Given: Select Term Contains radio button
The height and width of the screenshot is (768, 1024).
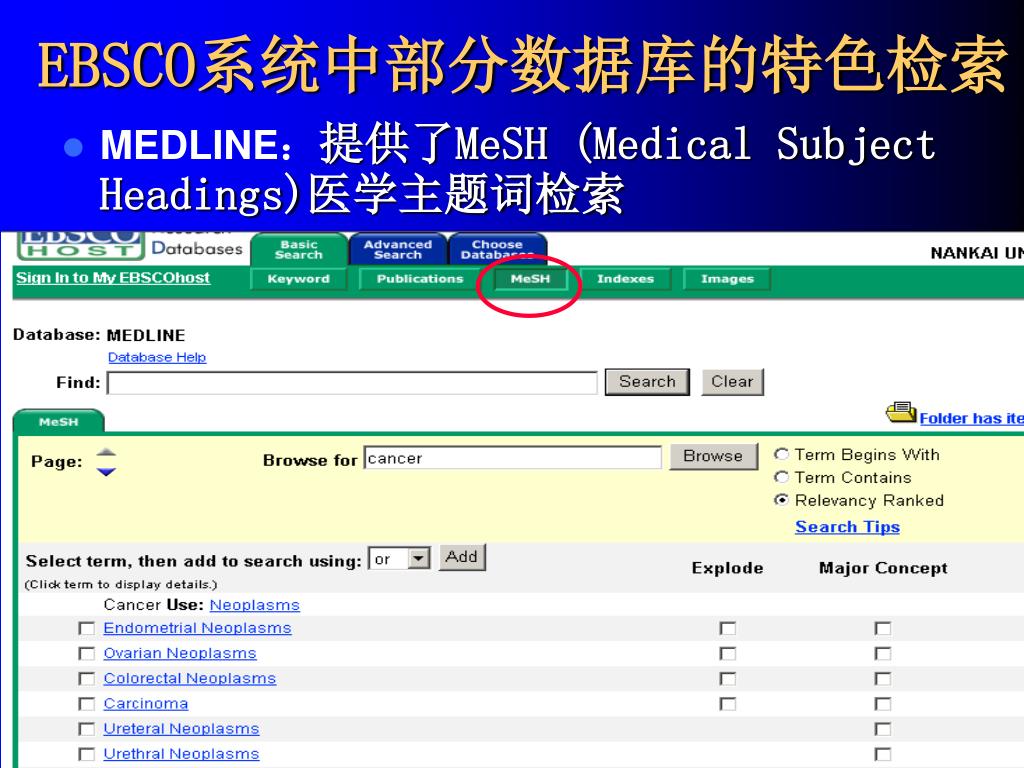Looking at the screenshot, I should pos(781,477).
